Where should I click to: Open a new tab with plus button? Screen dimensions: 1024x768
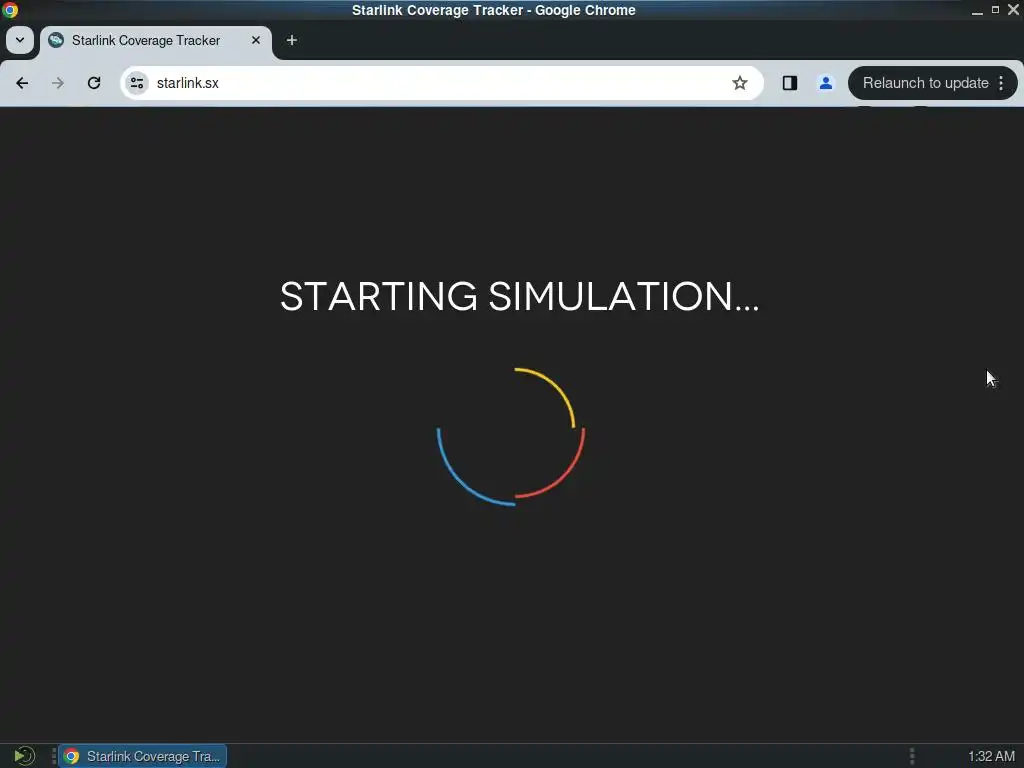[x=292, y=40]
